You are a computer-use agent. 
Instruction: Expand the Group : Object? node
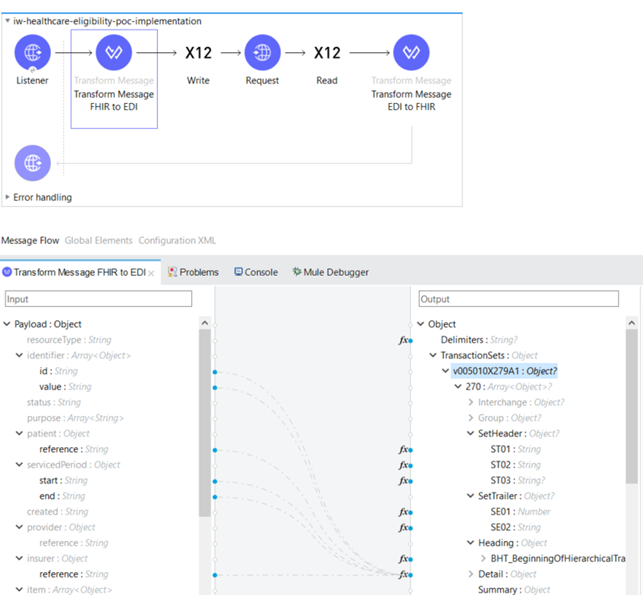coord(470,418)
